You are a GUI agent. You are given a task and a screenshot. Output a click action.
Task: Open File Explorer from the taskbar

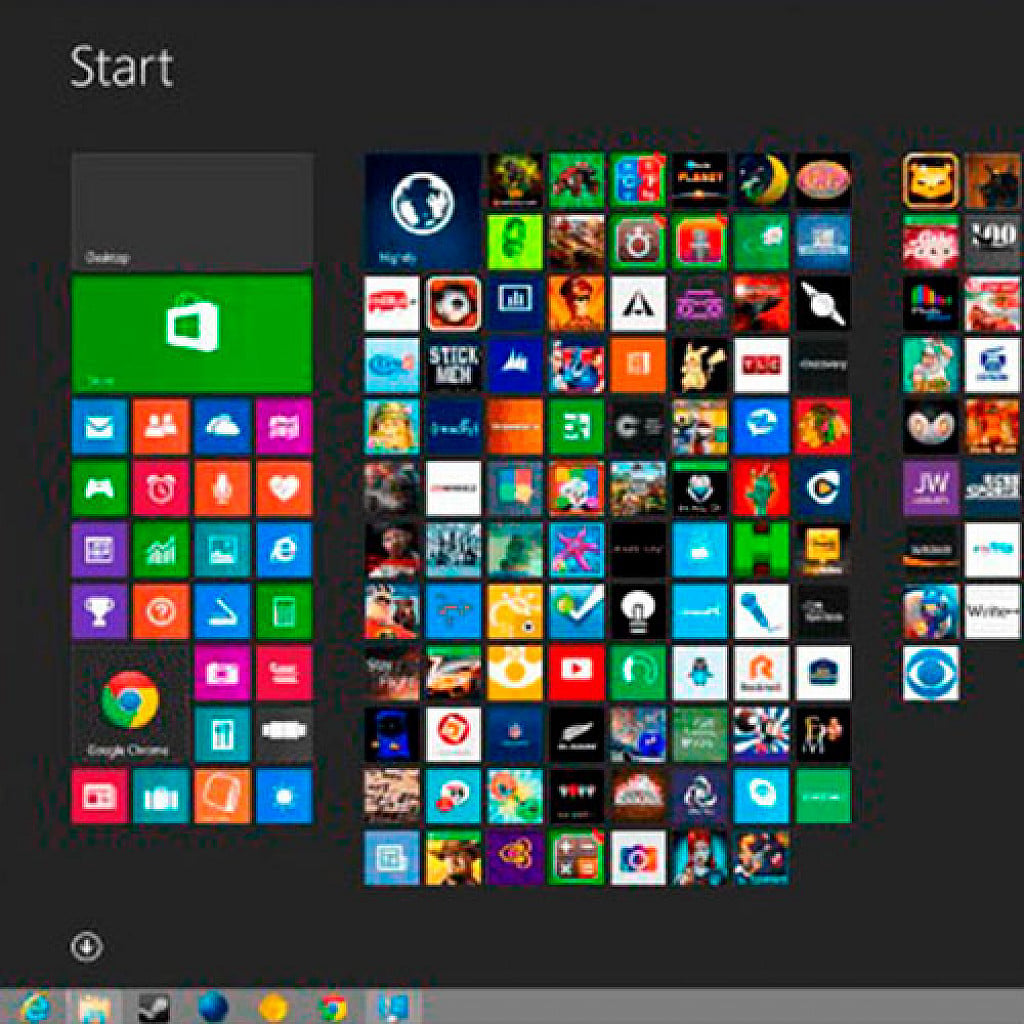tap(94, 1006)
